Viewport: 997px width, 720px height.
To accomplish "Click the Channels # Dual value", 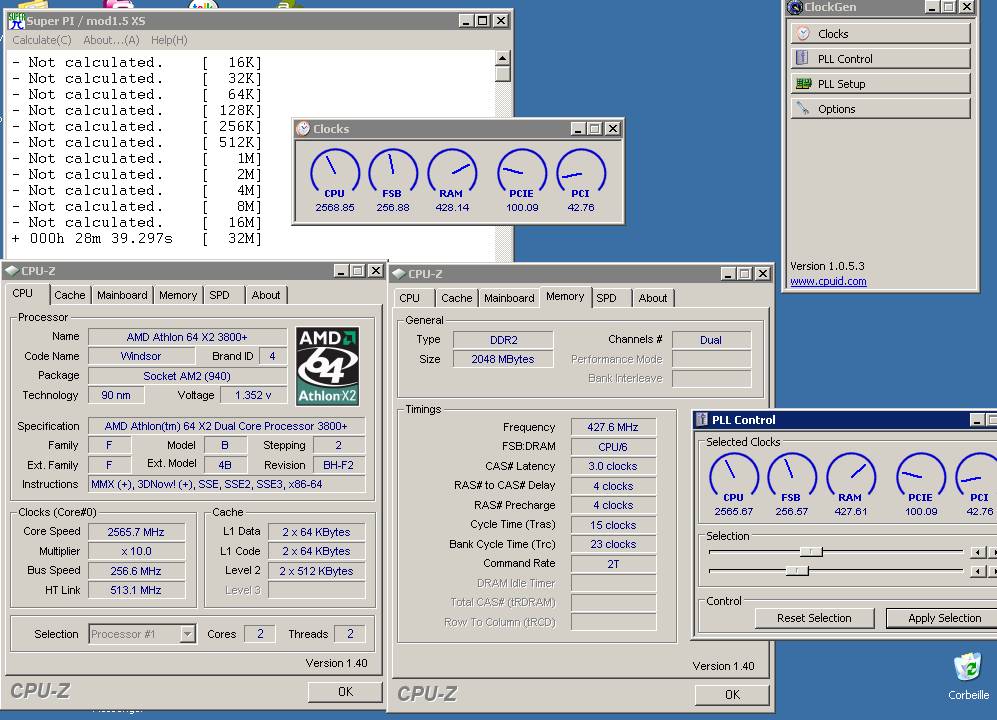I will point(711,340).
